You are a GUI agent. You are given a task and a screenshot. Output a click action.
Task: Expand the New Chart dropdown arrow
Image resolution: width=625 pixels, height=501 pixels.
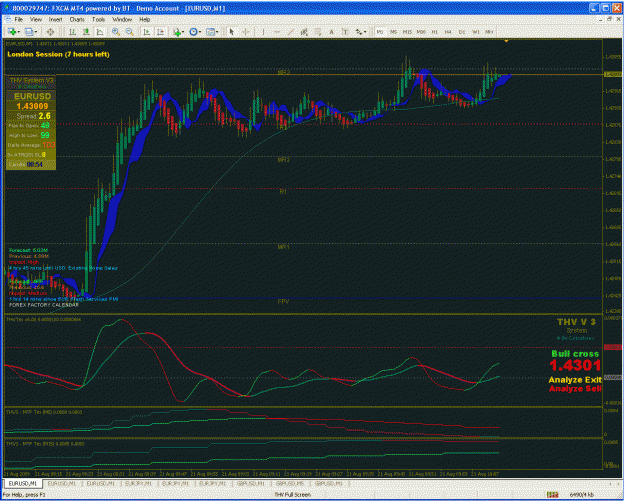(18, 32)
